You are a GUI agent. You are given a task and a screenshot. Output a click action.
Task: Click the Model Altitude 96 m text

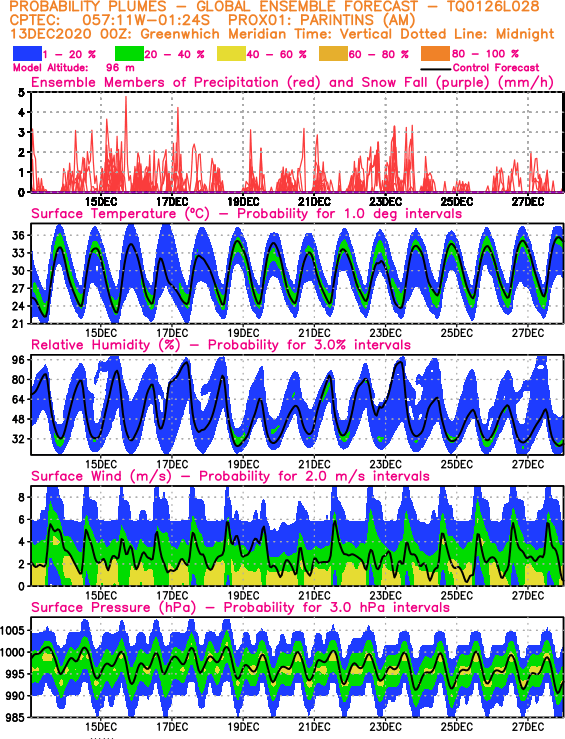click(x=74, y=68)
